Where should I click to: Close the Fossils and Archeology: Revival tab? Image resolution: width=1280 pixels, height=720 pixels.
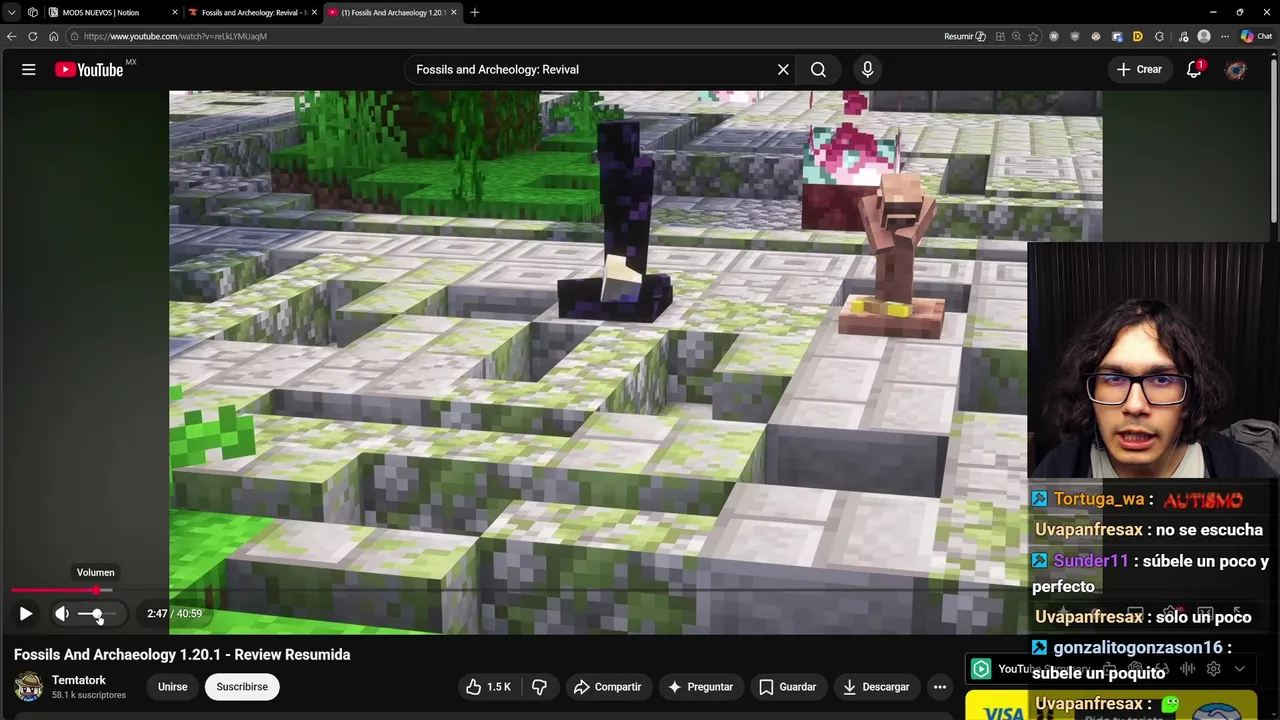(x=314, y=12)
